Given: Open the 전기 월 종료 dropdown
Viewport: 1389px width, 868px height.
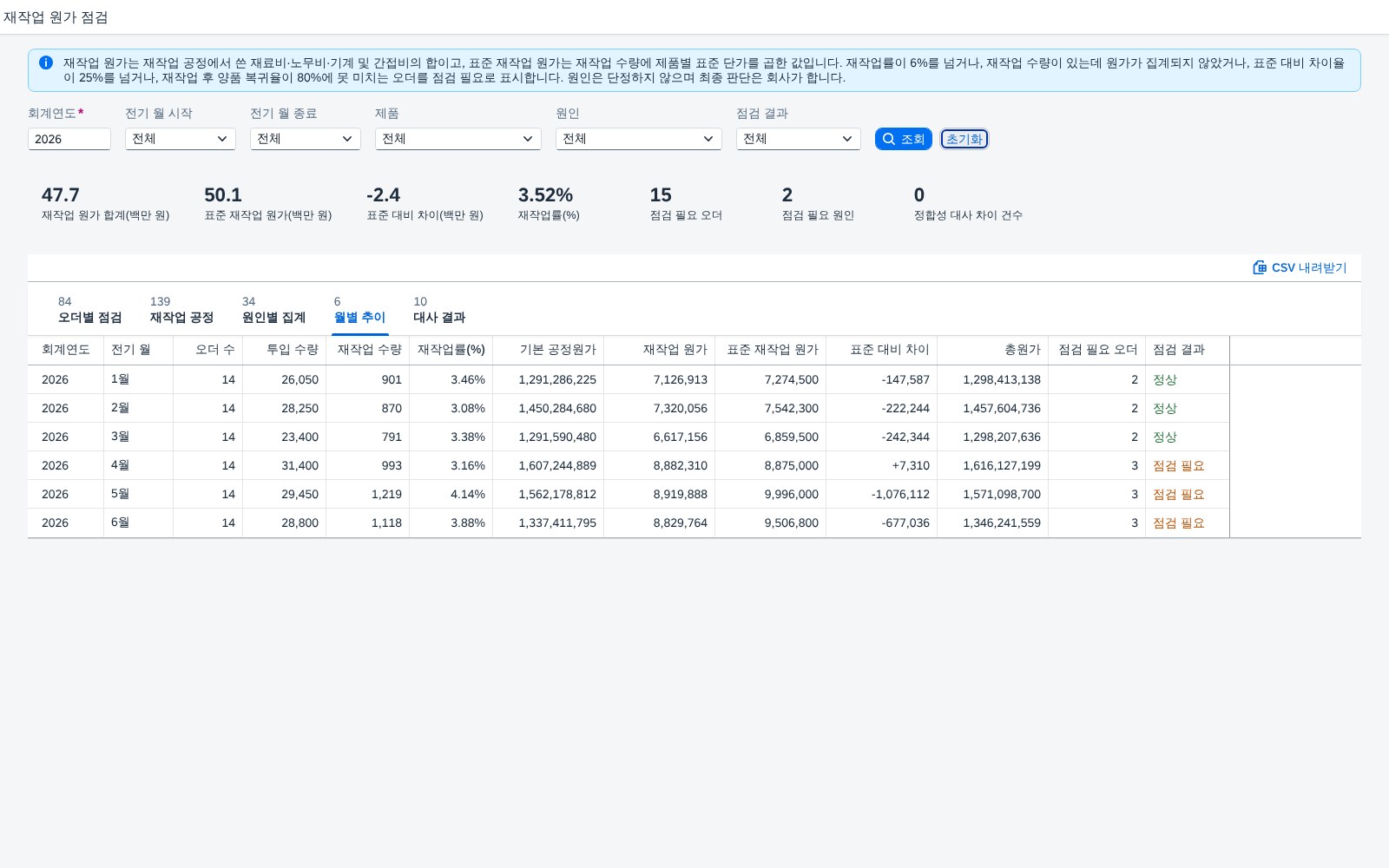Looking at the screenshot, I should click(x=306, y=139).
